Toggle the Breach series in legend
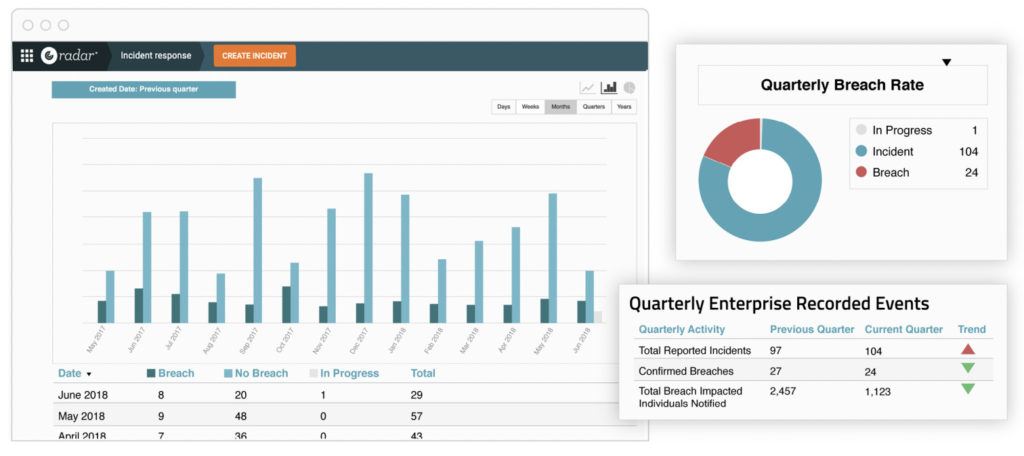The height and width of the screenshot is (456, 1024). pyautogui.click(x=170, y=373)
